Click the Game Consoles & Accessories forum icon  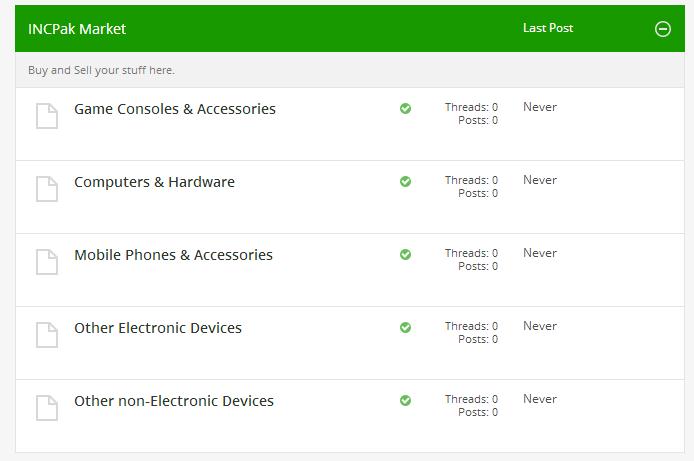click(47, 116)
